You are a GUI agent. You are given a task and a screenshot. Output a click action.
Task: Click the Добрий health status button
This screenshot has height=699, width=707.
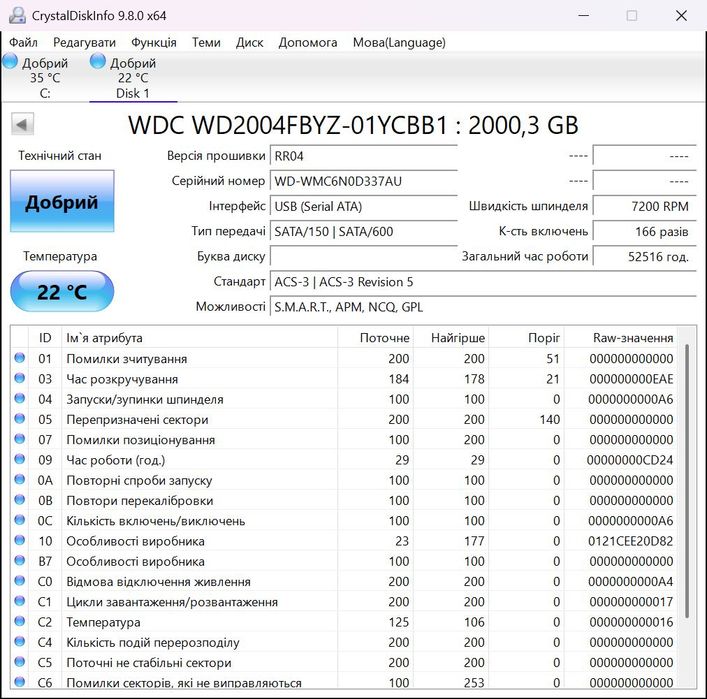tap(62, 201)
